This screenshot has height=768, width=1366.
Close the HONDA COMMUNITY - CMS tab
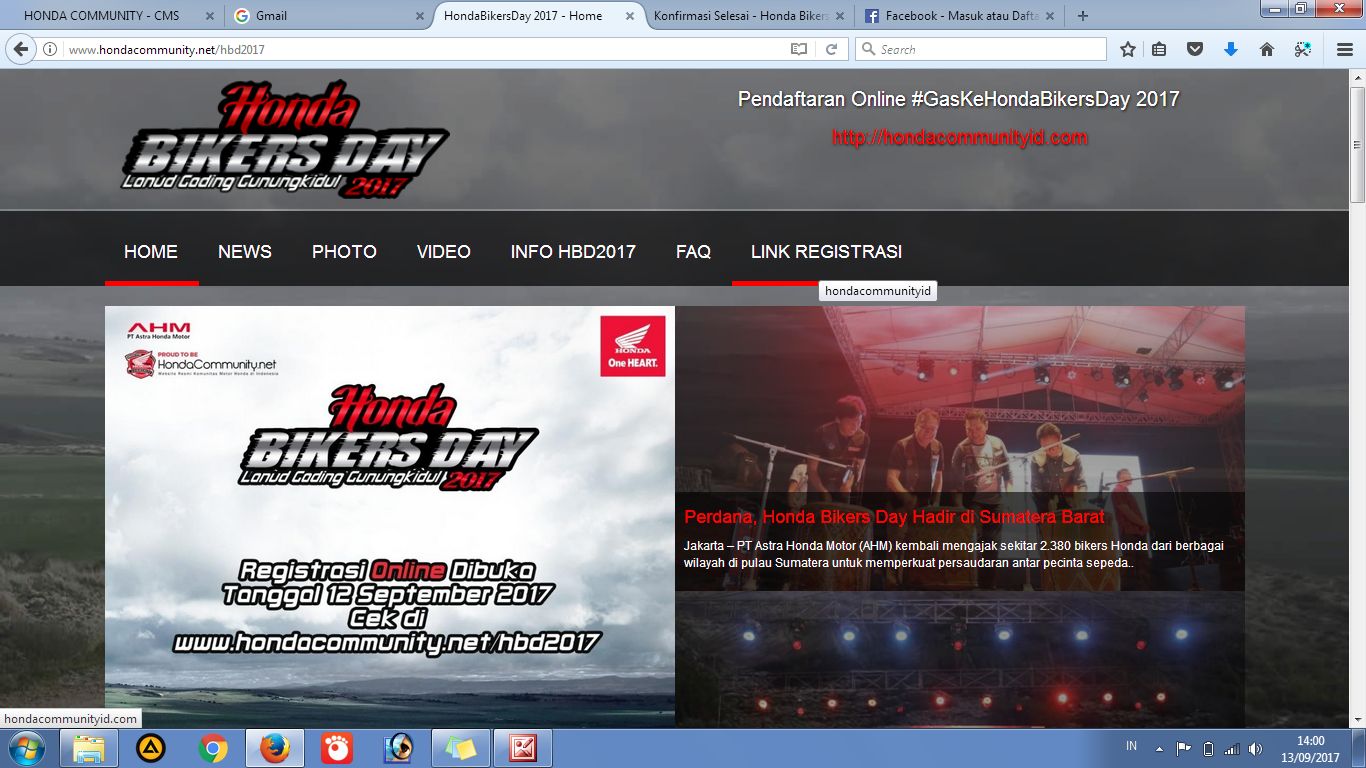pyautogui.click(x=210, y=16)
